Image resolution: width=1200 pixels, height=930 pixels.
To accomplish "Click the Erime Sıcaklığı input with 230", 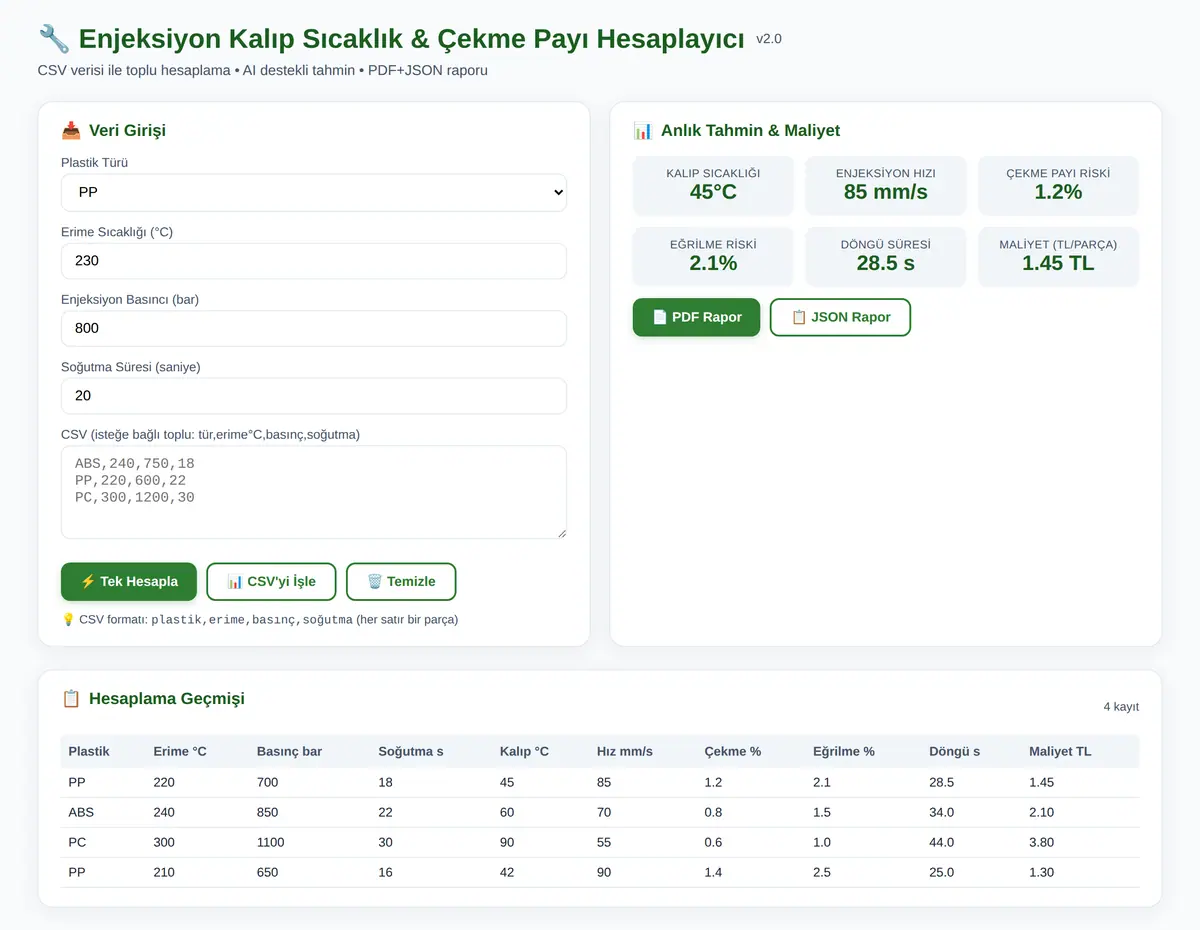I will (313, 261).
